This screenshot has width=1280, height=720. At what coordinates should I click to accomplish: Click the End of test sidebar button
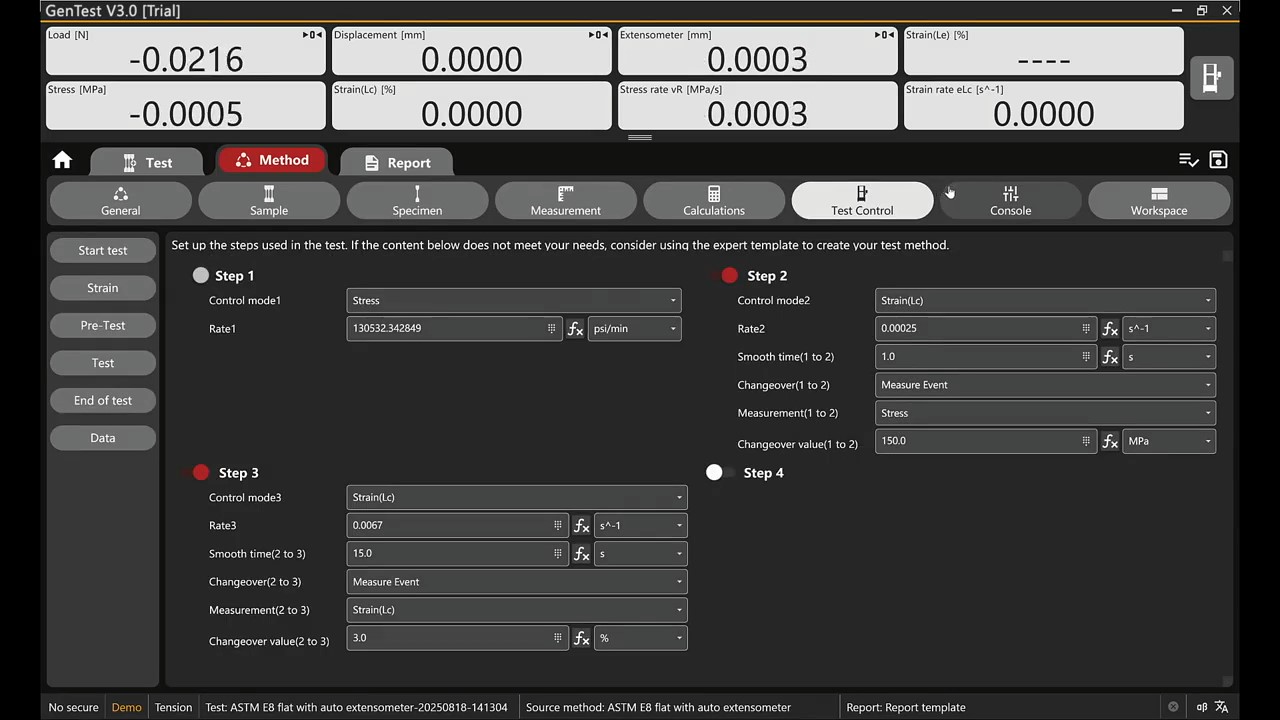pyautogui.click(x=103, y=401)
